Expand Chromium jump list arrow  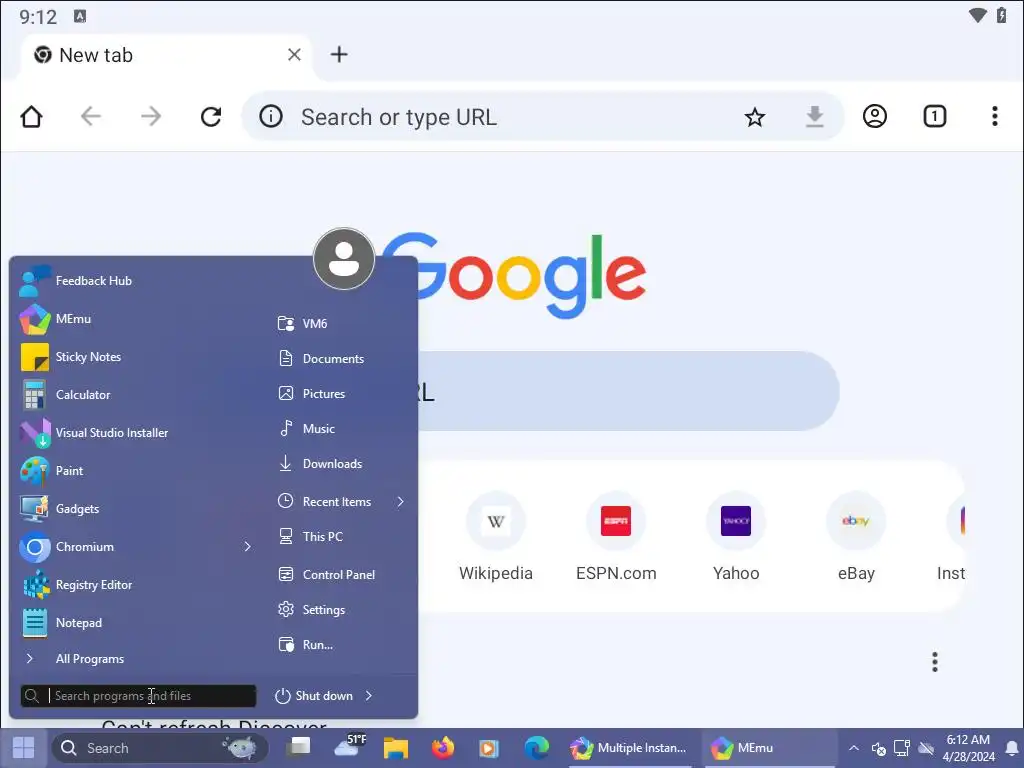pyautogui.click(x=248, y=547)
